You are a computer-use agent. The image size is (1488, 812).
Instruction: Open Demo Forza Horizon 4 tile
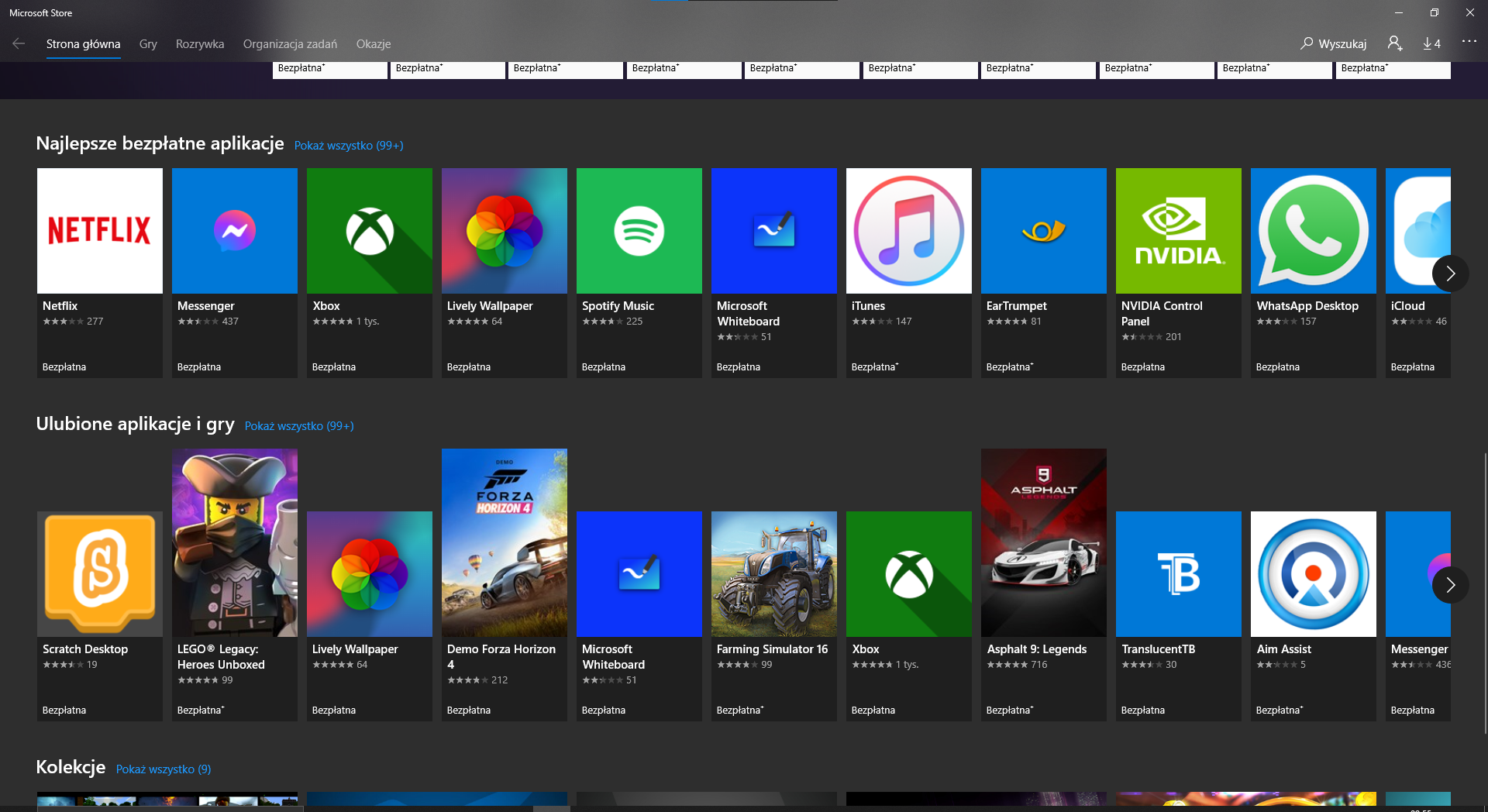tap(505, 585)
